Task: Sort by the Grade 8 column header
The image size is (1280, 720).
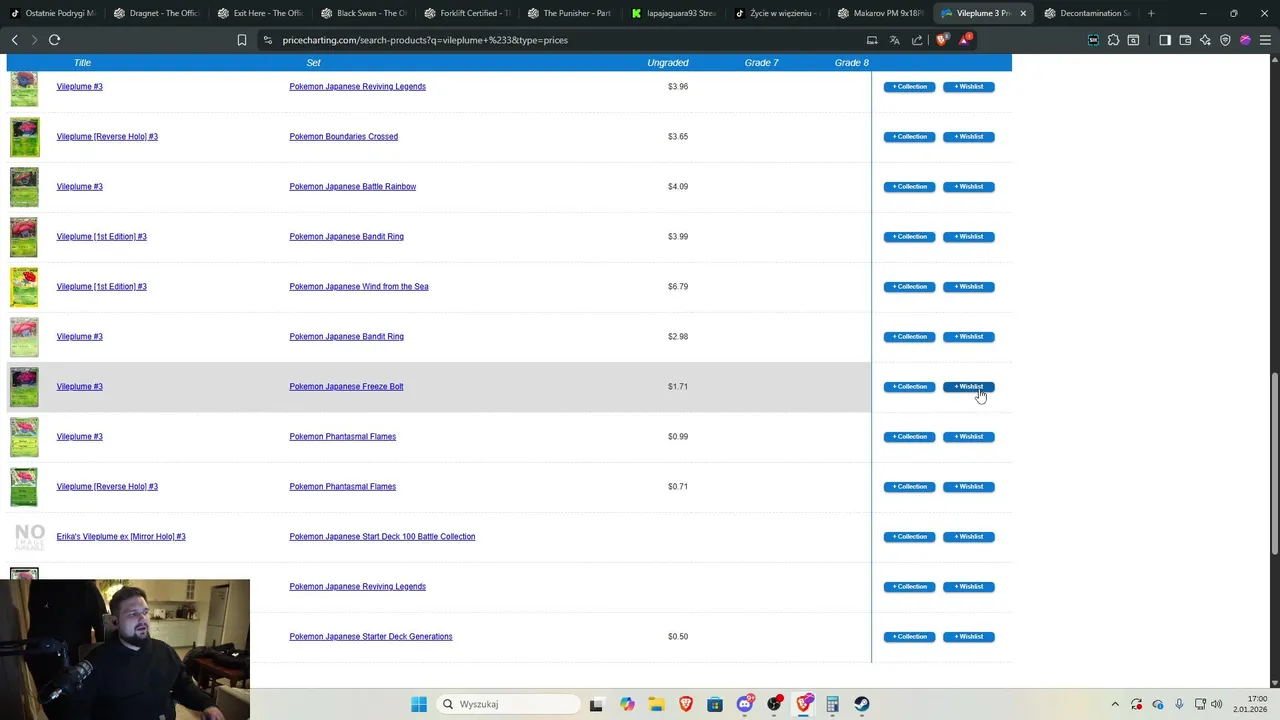Action: [852, 63]
